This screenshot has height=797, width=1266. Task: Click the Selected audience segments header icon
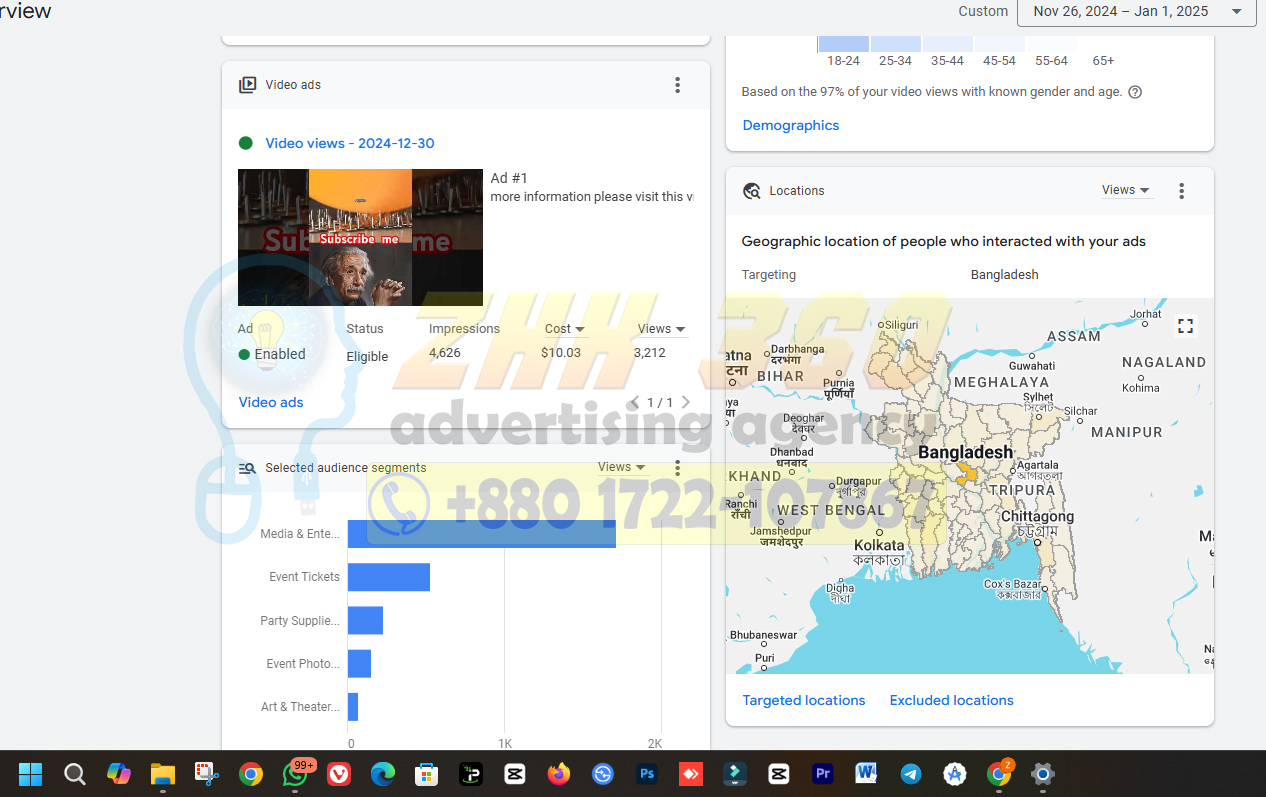pyautogui.click(x=247, y=468)
